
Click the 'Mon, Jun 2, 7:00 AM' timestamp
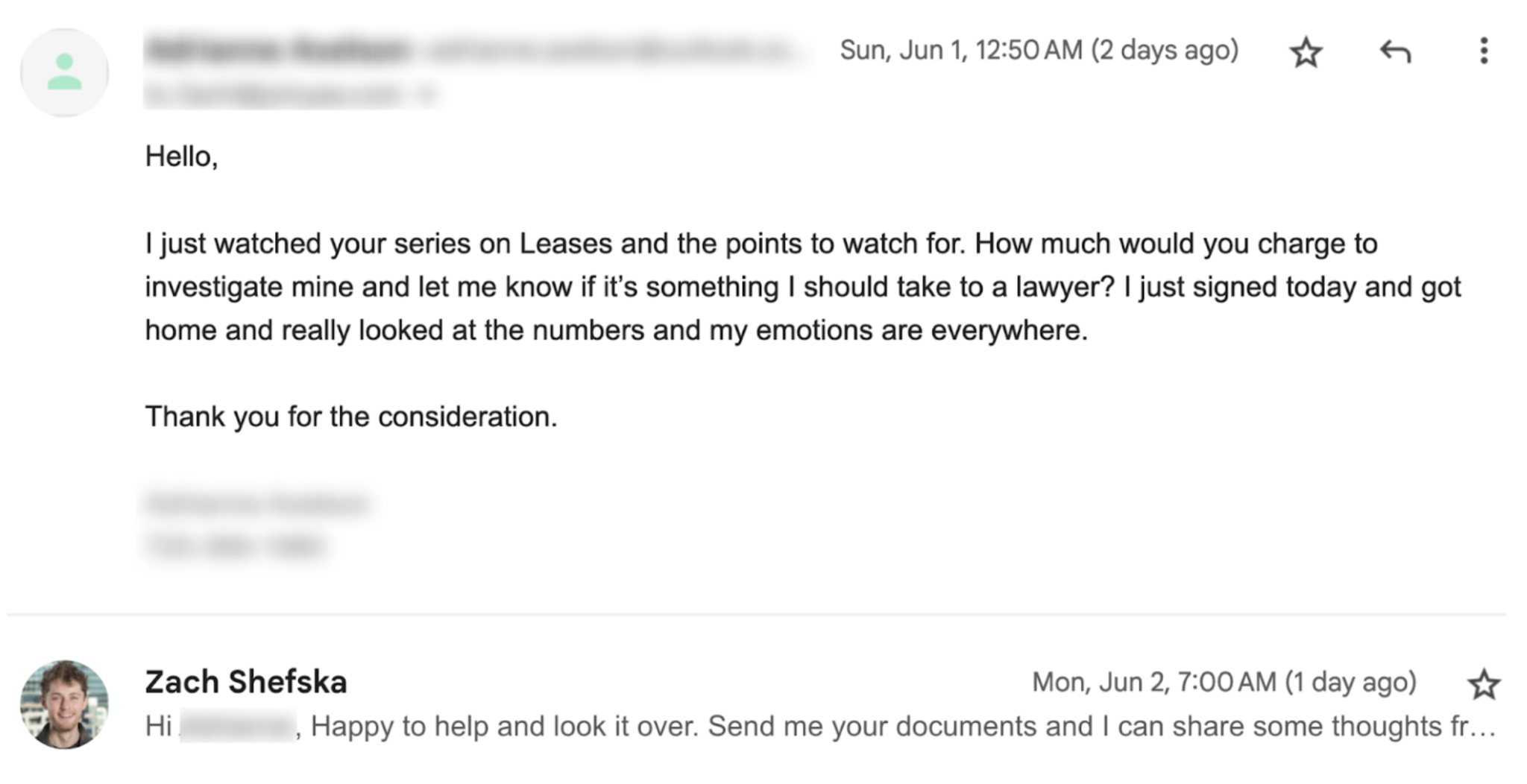1224,682
